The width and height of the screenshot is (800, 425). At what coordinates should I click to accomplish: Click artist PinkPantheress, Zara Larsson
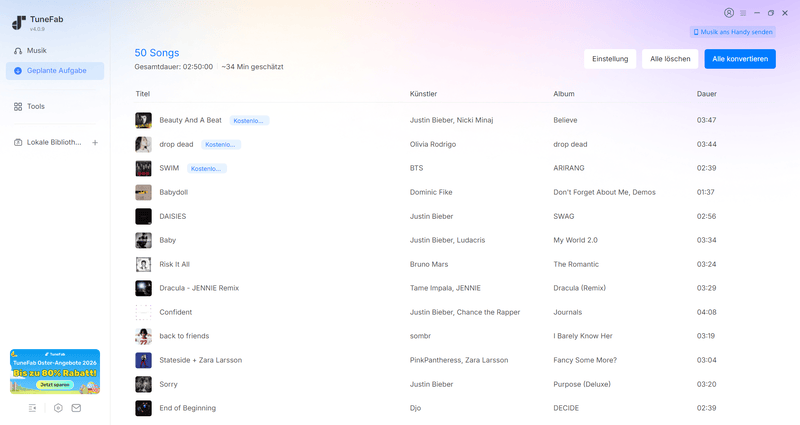coord(459,360)
